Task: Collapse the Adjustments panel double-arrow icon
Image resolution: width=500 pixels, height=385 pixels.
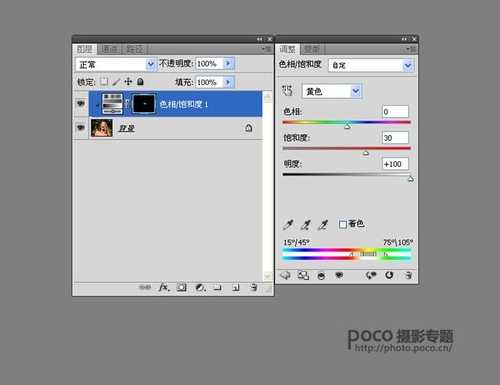Action: coord(404,39)
